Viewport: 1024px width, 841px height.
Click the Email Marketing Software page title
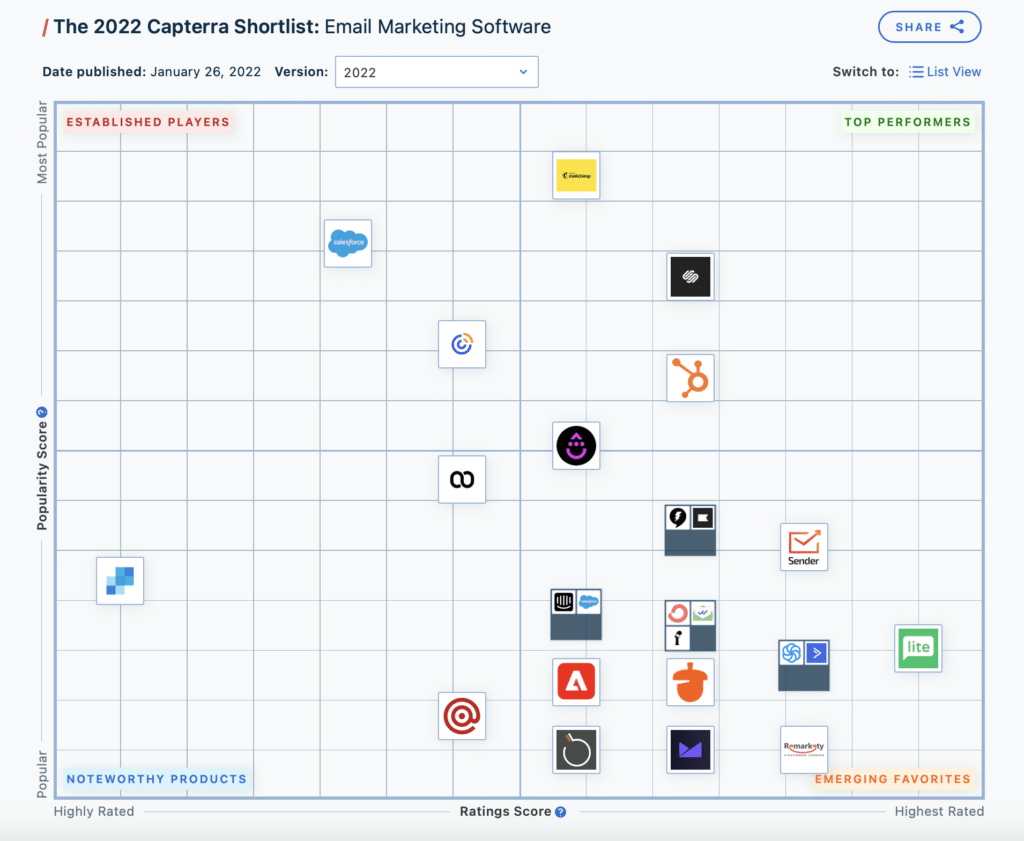[x=438, y=27]
